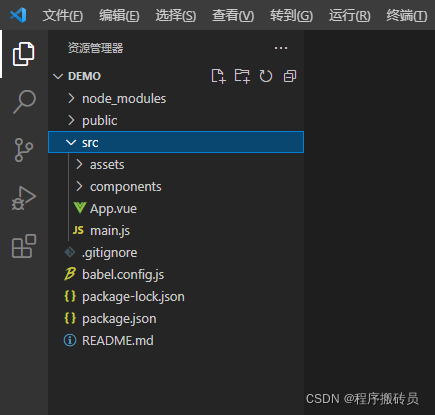This screenshot has width=435, height=415.
Task: Click the New Folder icon in DEMO header
Action: point(242,76)
